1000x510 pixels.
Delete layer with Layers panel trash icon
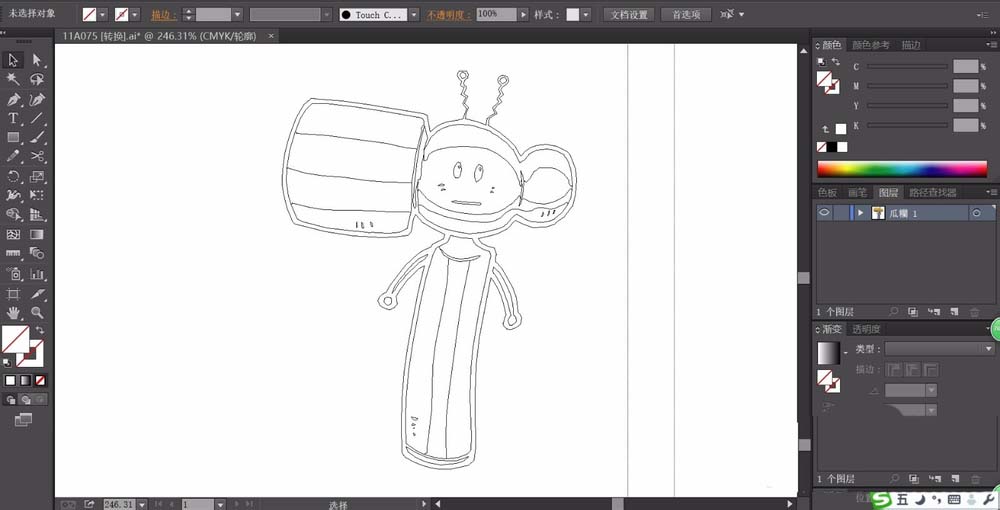click(974, 312)
